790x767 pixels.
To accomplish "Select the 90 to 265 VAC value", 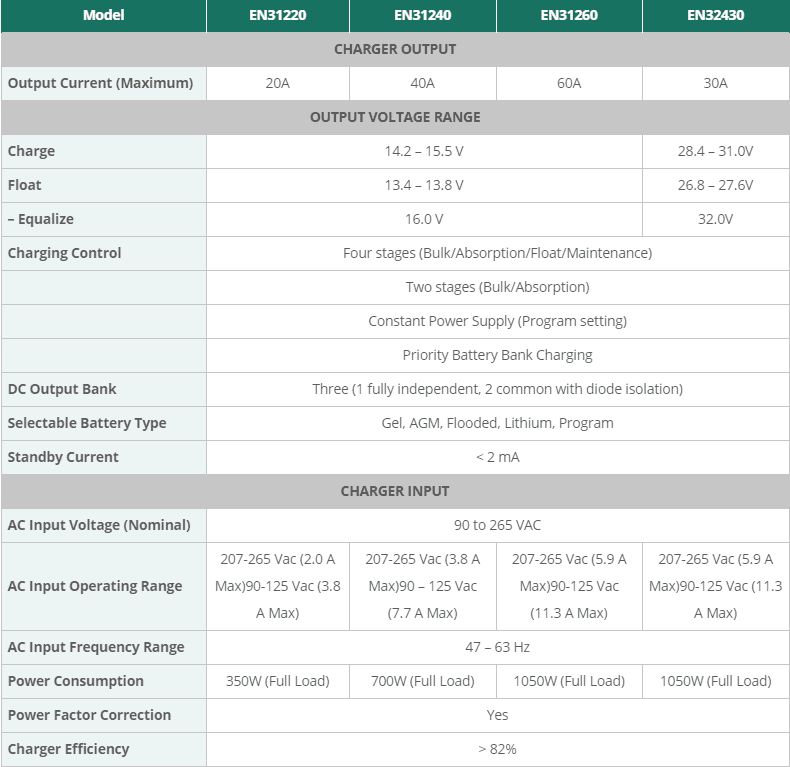I will coord(497,525).
